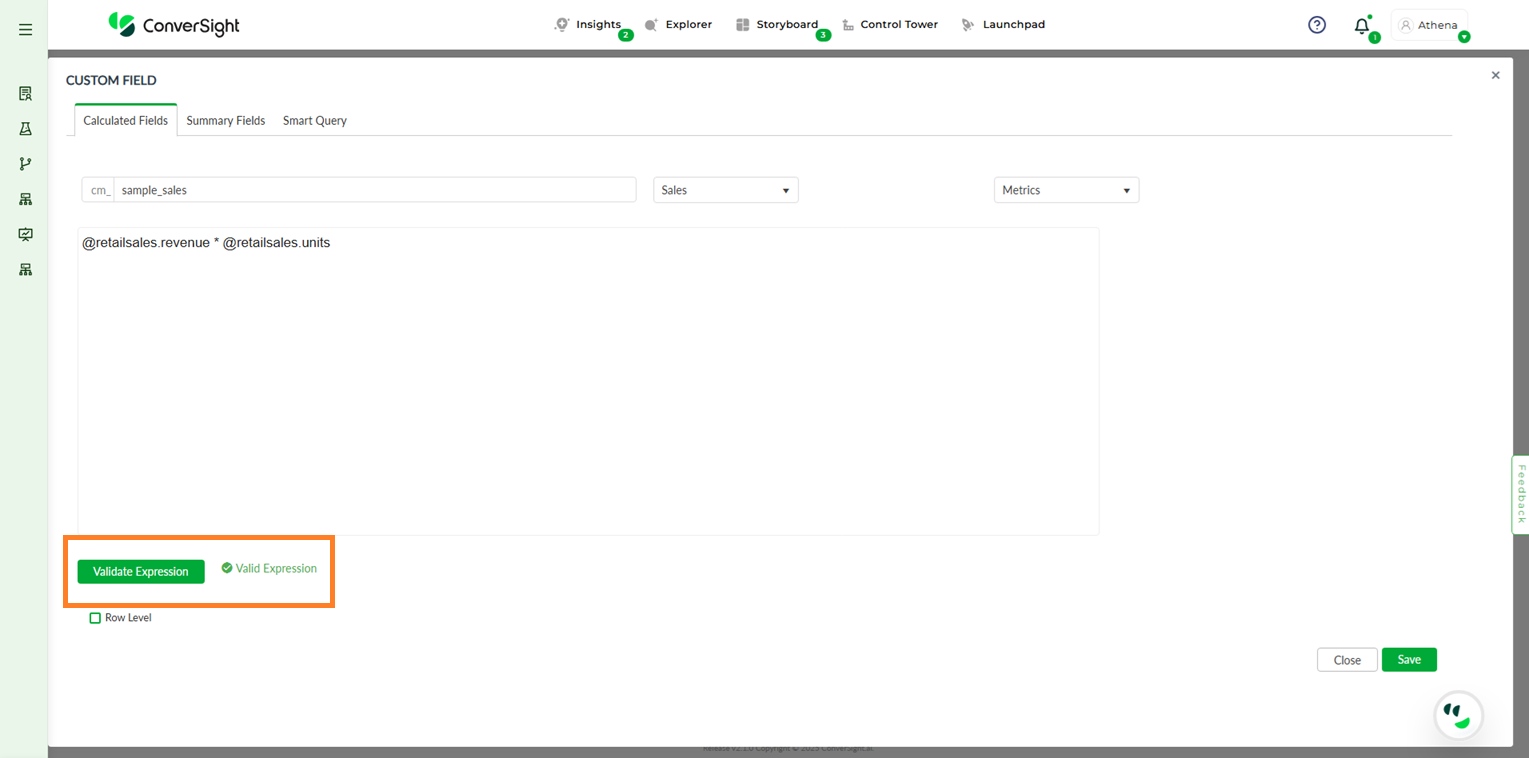Open the Athena user account dropdown
Screen dimensions: 1529x758
pyautogui.click(x=1429, y=26)
